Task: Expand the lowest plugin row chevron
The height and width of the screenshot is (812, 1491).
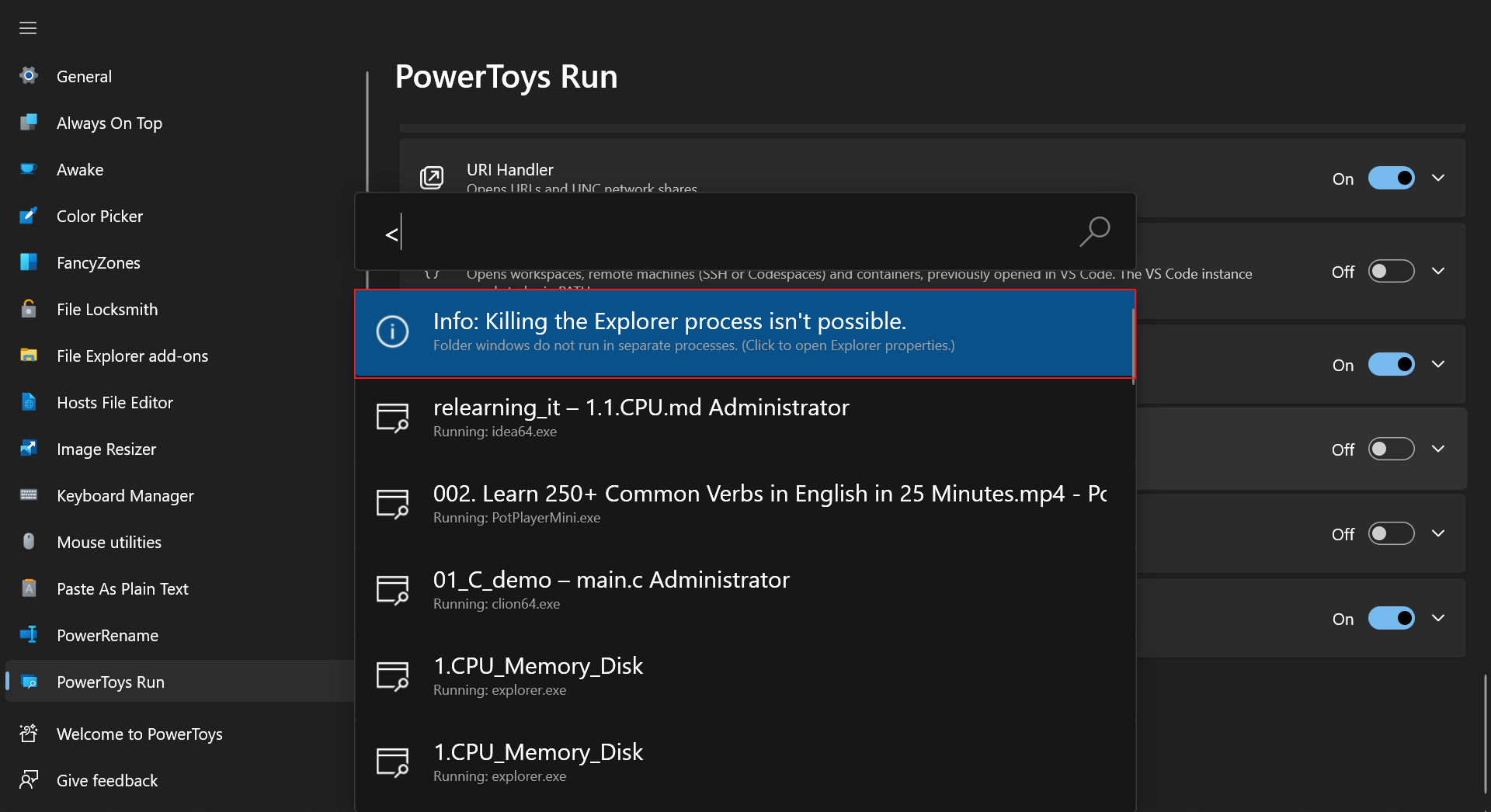Action: pos(1438,618)
